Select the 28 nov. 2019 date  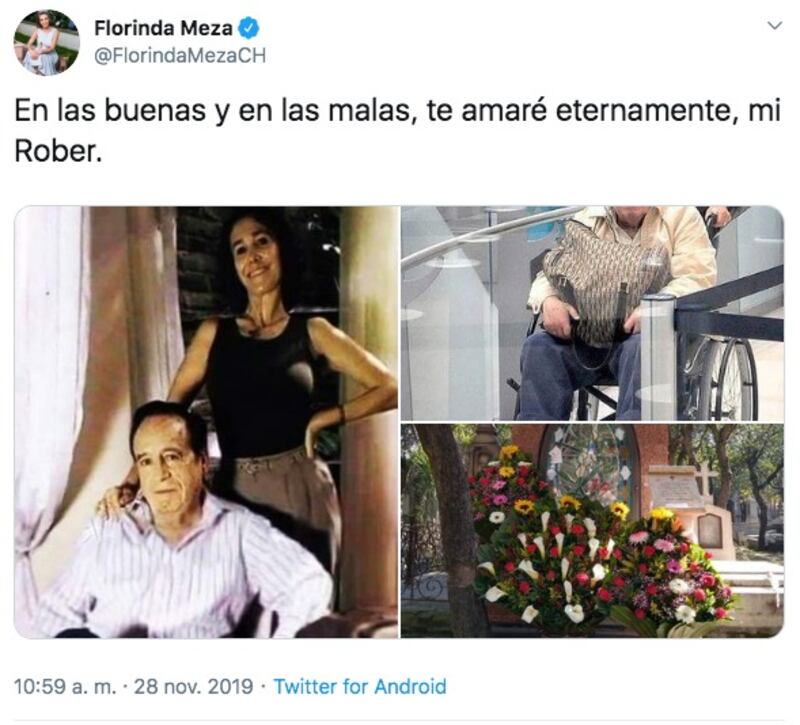point(193,687)
